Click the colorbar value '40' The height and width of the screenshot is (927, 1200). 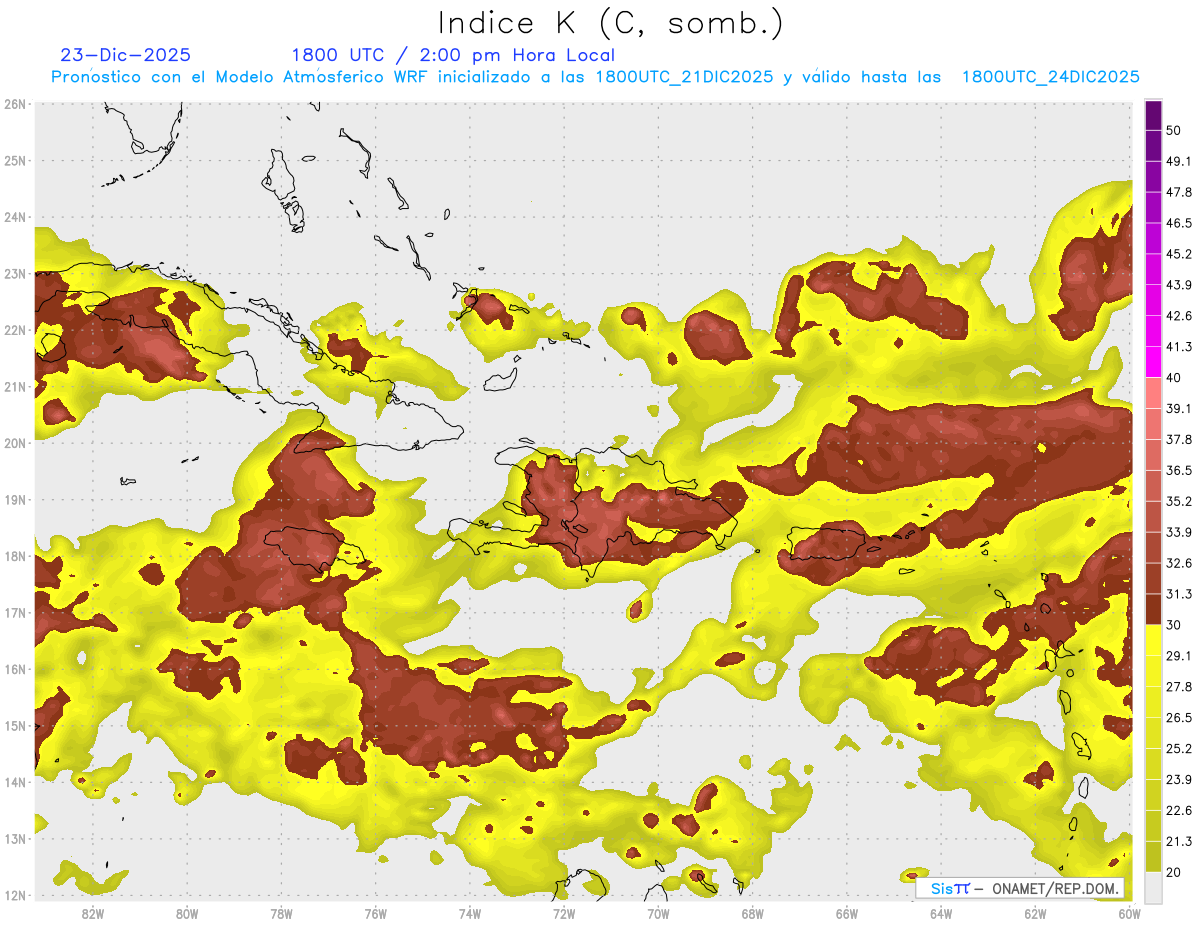tap(1173, 378)
